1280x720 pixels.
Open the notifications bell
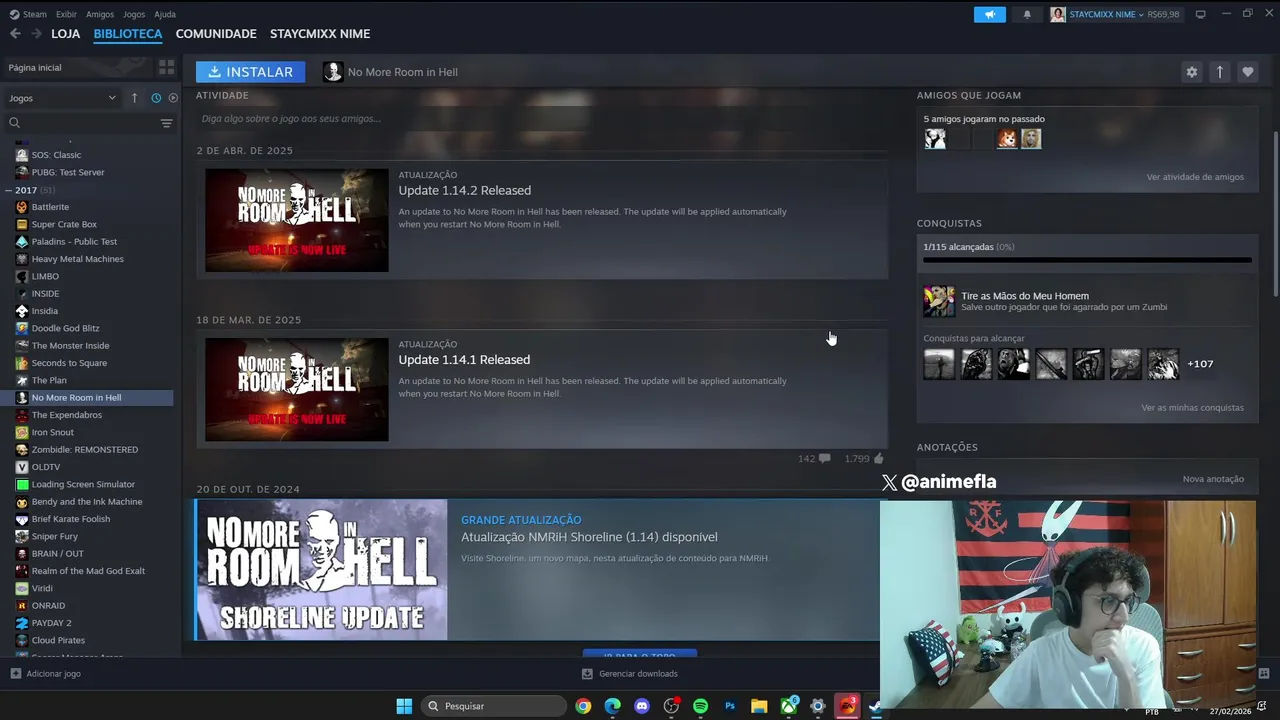coord(1026,14)
